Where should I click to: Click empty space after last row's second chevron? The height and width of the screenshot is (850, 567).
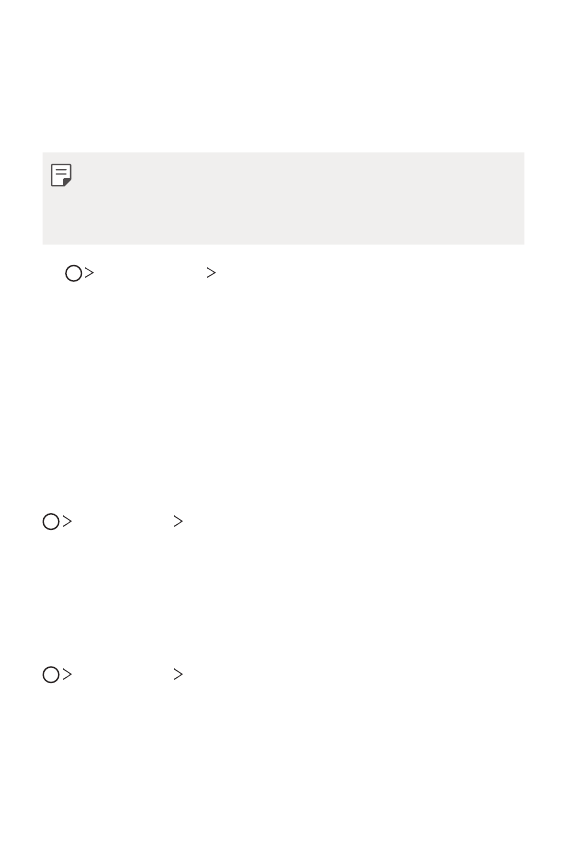click(352, 674)
